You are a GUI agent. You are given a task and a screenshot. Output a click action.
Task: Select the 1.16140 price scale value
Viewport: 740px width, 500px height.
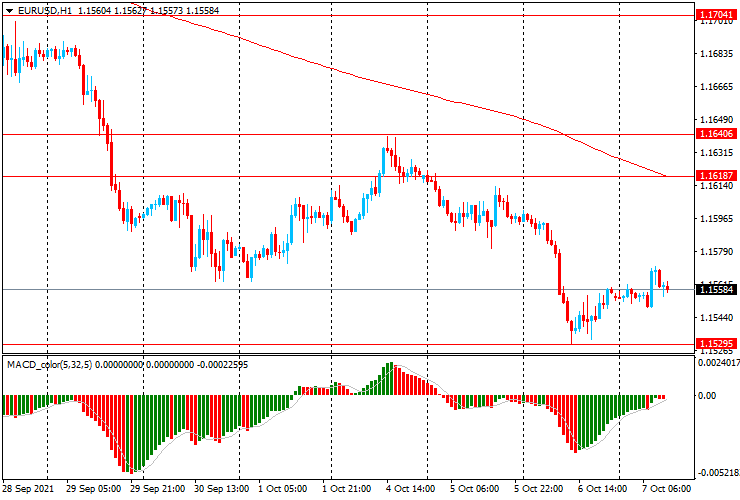(x=717, y=186)
